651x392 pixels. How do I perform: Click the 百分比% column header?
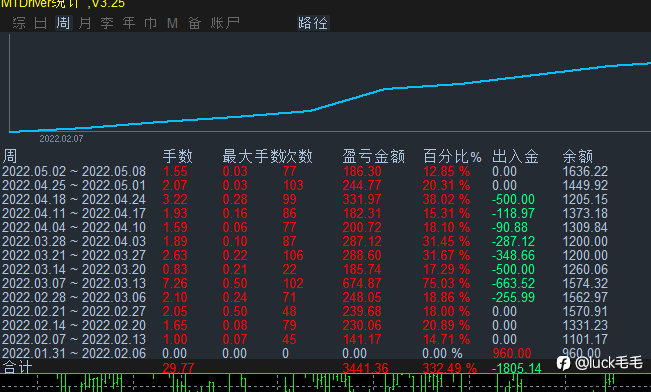(452, 157)
